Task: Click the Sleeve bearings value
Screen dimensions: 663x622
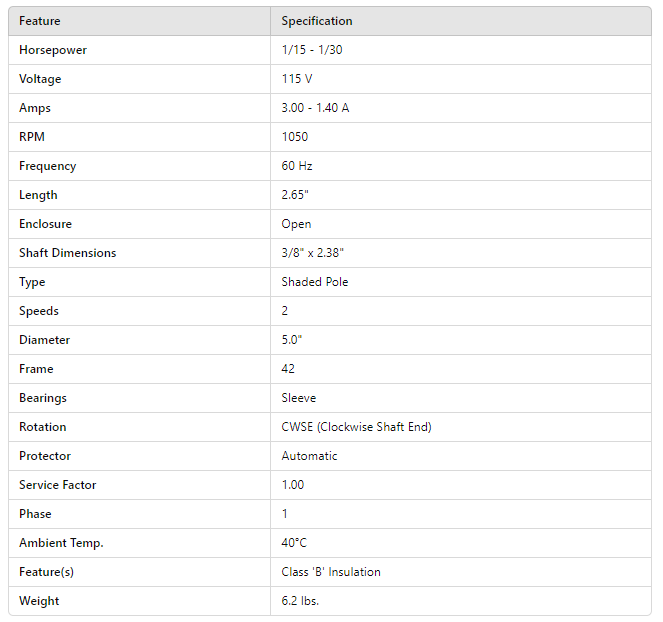Action: pos(298,398)
